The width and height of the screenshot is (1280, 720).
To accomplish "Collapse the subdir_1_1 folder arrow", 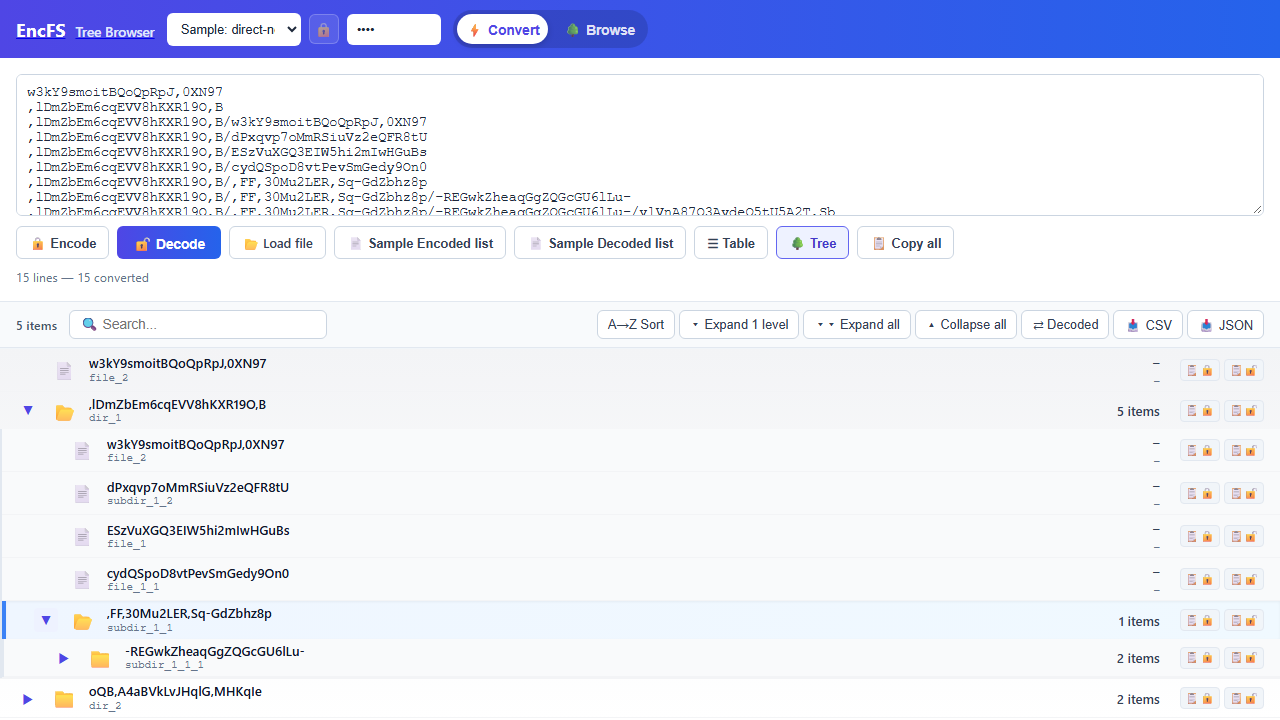I will [46, 620].
